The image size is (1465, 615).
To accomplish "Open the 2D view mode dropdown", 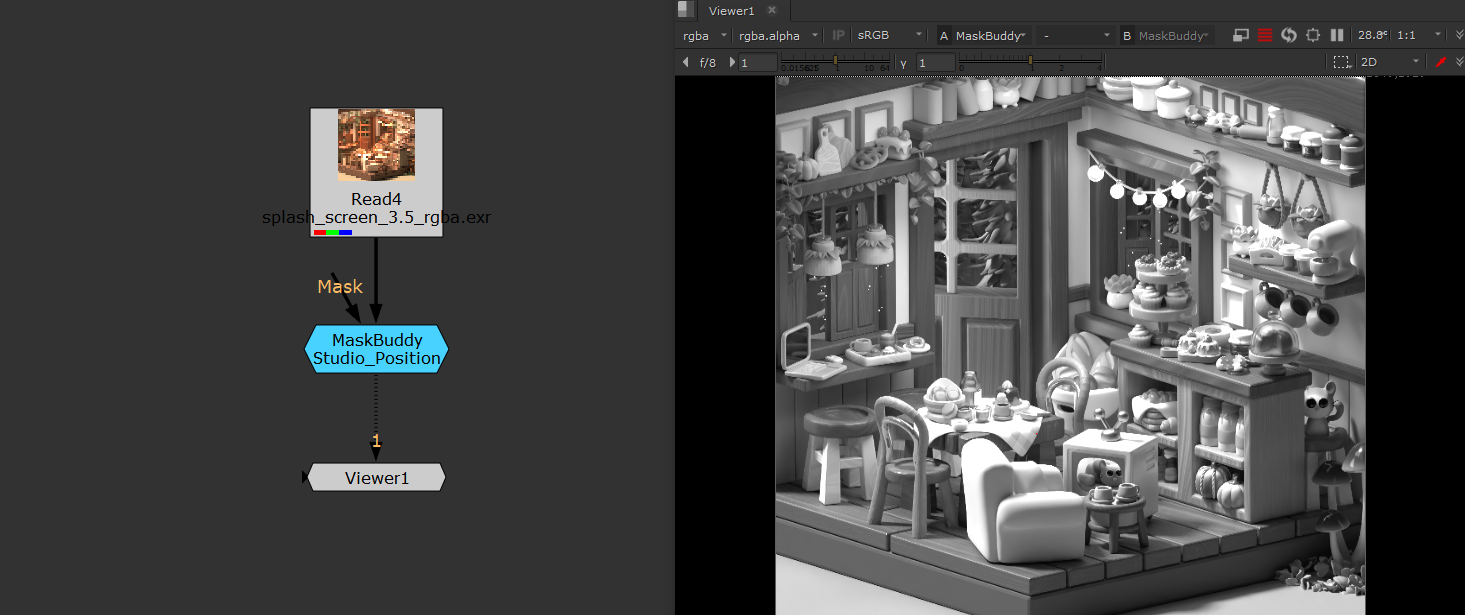I will point(1383,61).
